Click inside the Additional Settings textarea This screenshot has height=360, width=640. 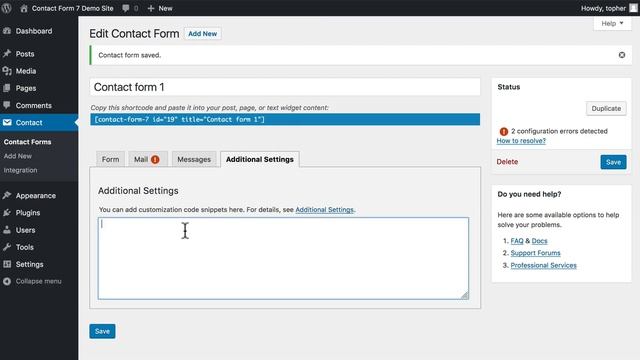tap(283, 258)
